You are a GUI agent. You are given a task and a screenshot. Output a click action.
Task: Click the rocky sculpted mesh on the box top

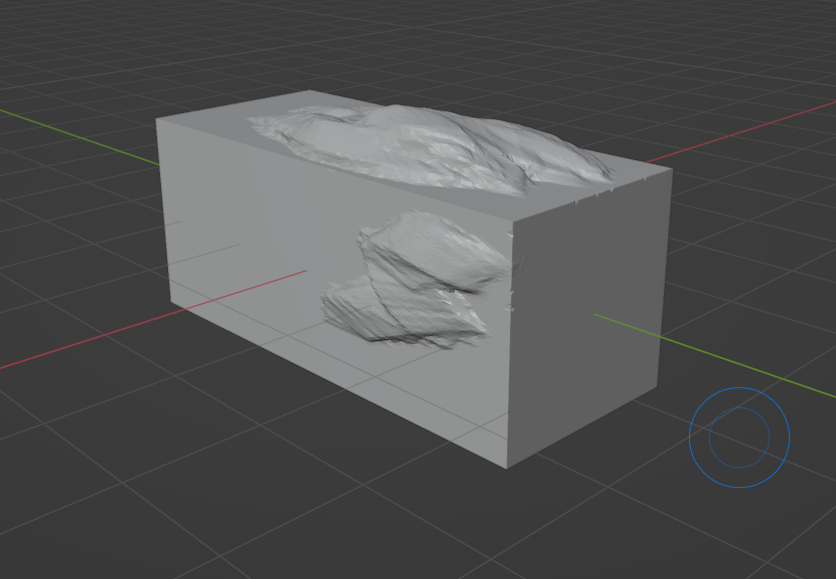pyautogui.click(x=430, y=148)
